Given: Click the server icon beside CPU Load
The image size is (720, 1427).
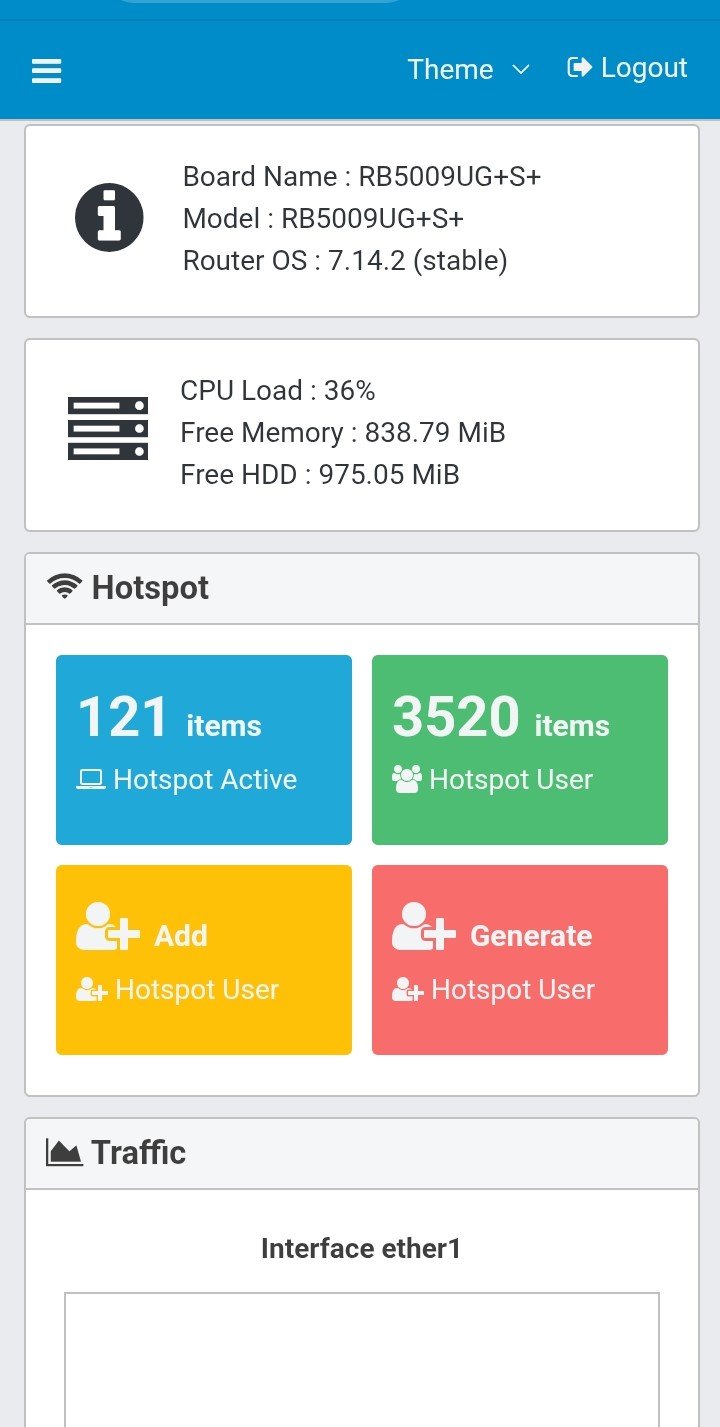Looking at the screenshot, I should (x=108, y=430).
